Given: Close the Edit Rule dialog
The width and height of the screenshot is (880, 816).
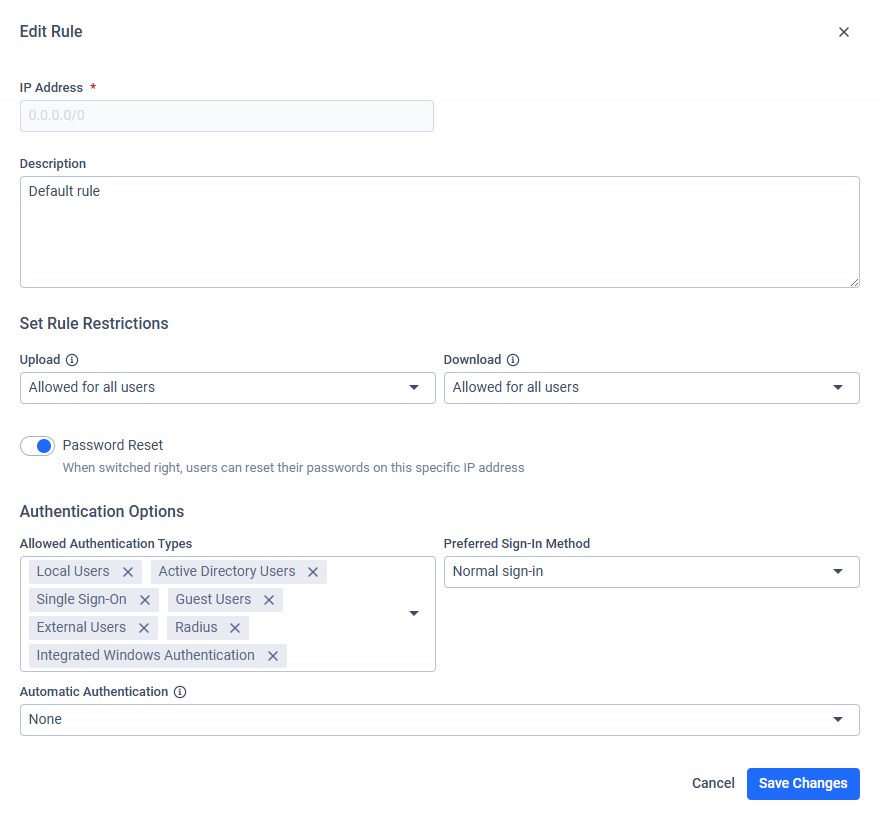Looking at the screenshot, I should [844, 32].
